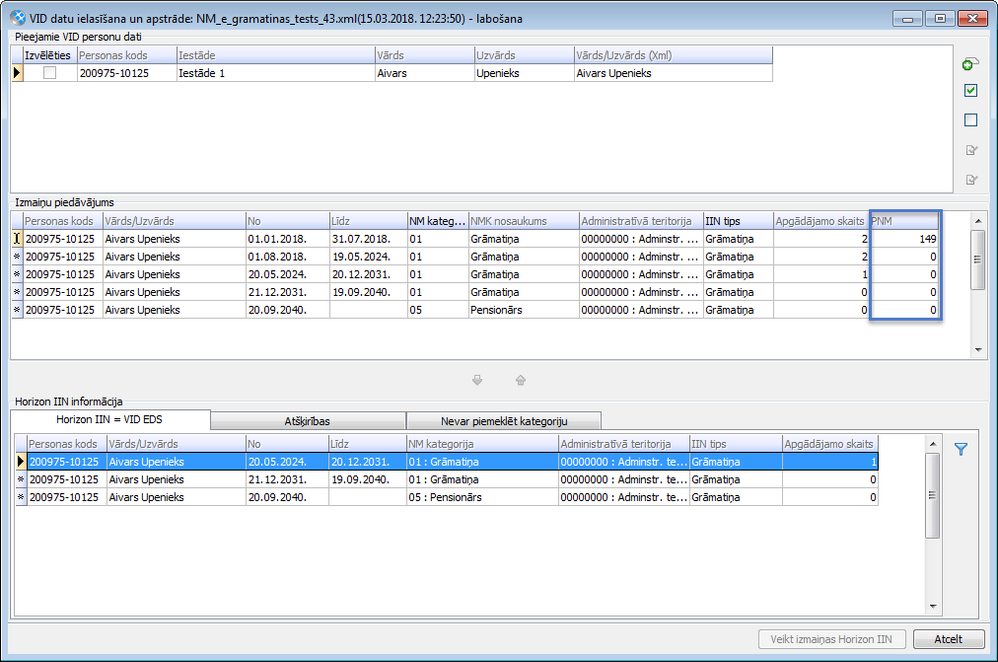Open the Nevar piemeklēt kategoriju tab
This screenshot has width=998, height=662.
[503, 421]
